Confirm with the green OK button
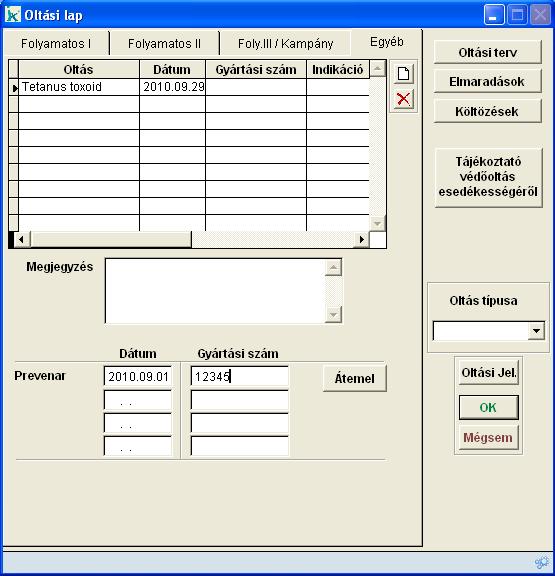The image size is (555, 576). 489,407
